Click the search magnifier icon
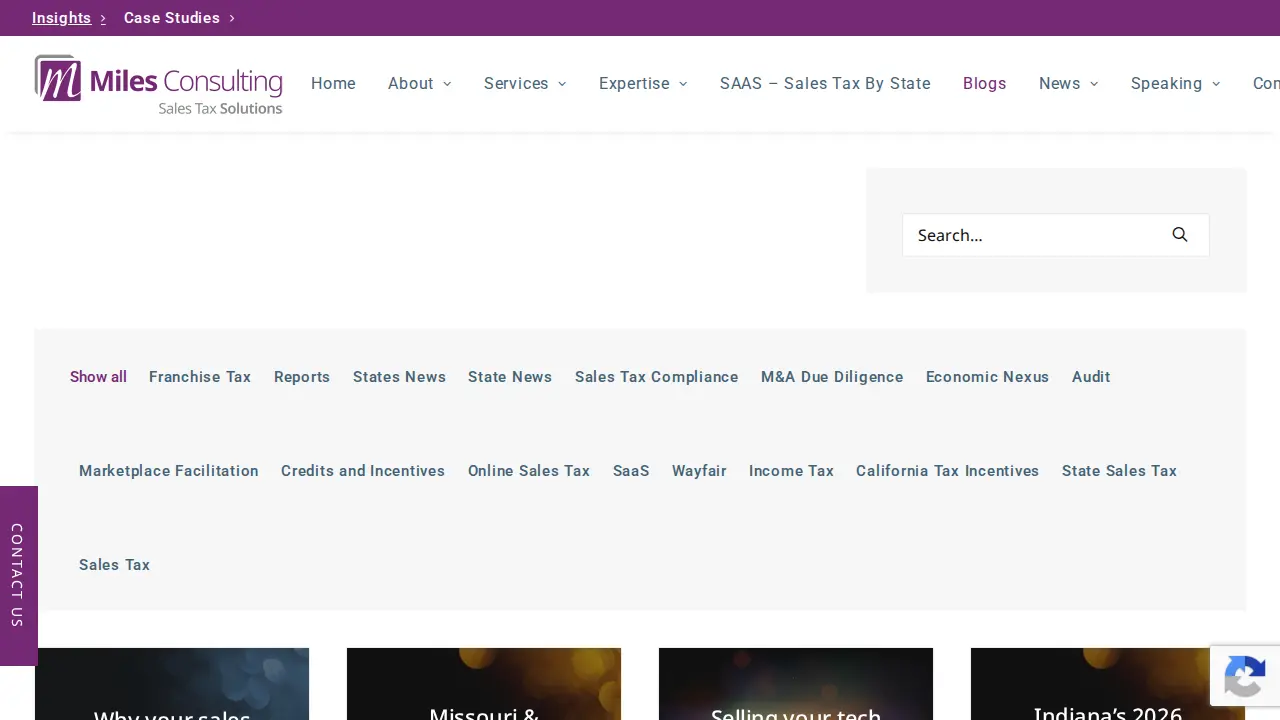This screenshot has width=1280, height=720. (1180, 235)
